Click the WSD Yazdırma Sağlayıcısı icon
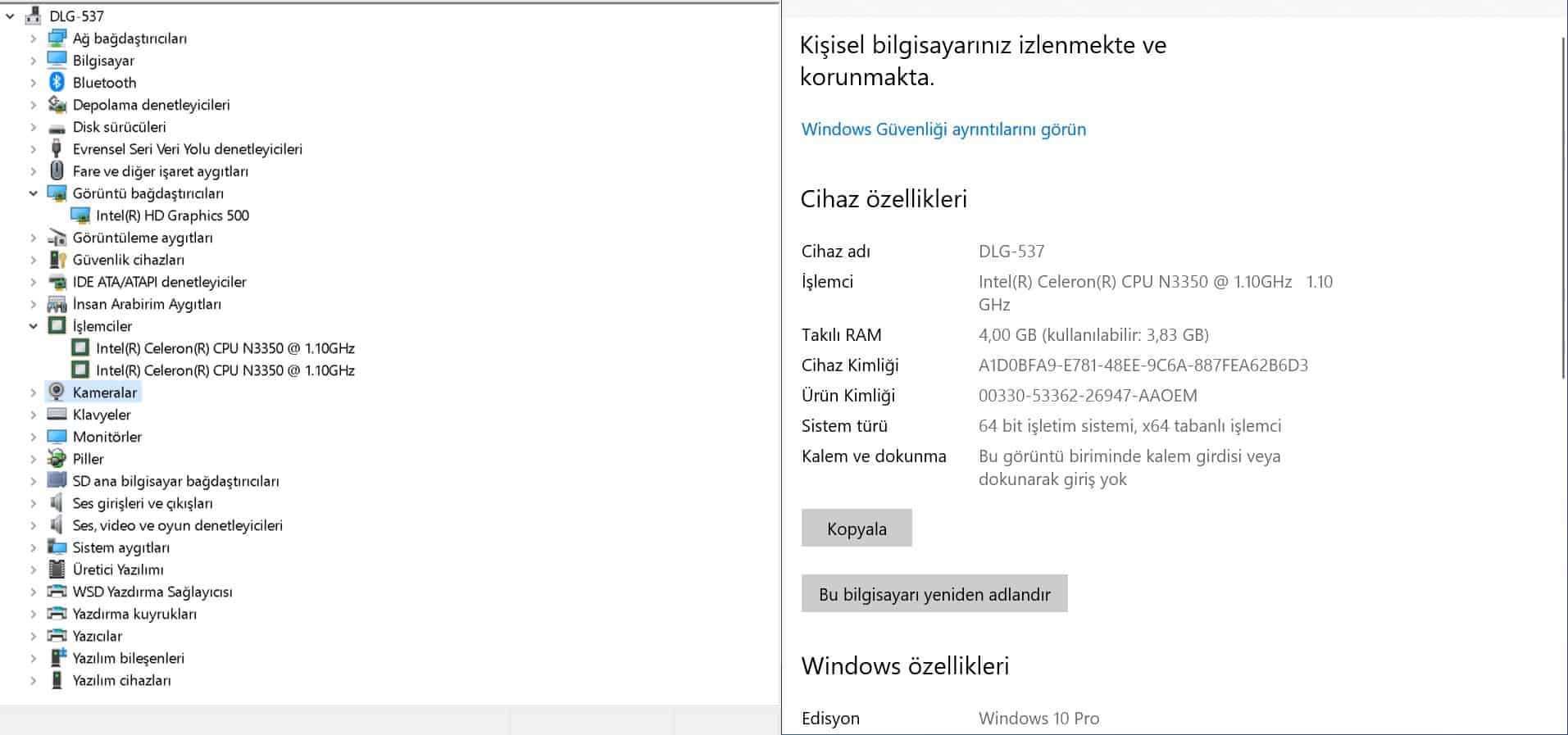 point(57,591)
